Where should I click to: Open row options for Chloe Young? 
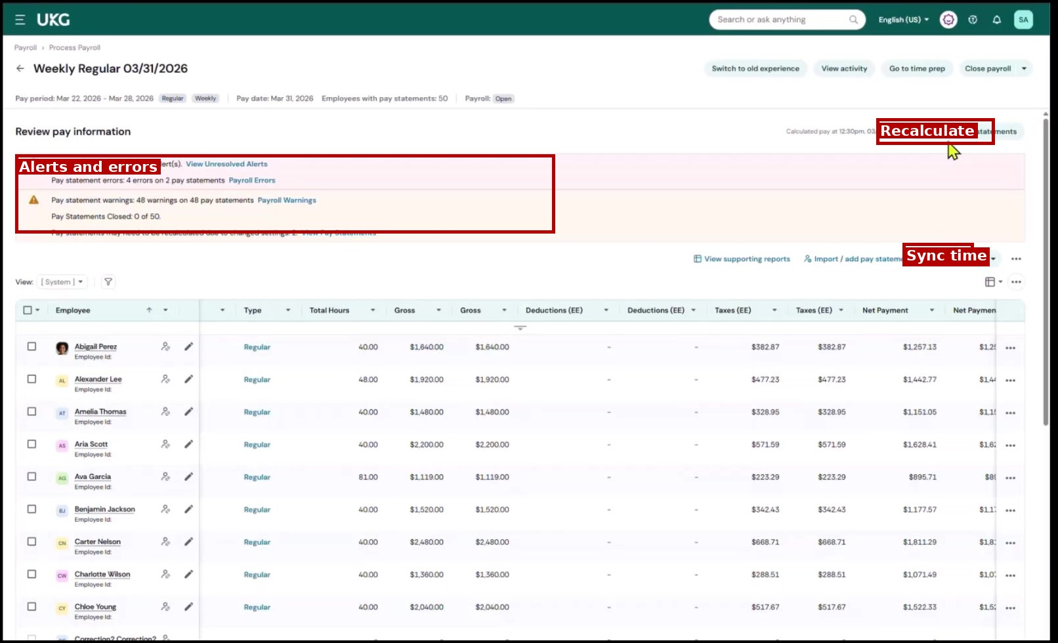(1010, 608)
